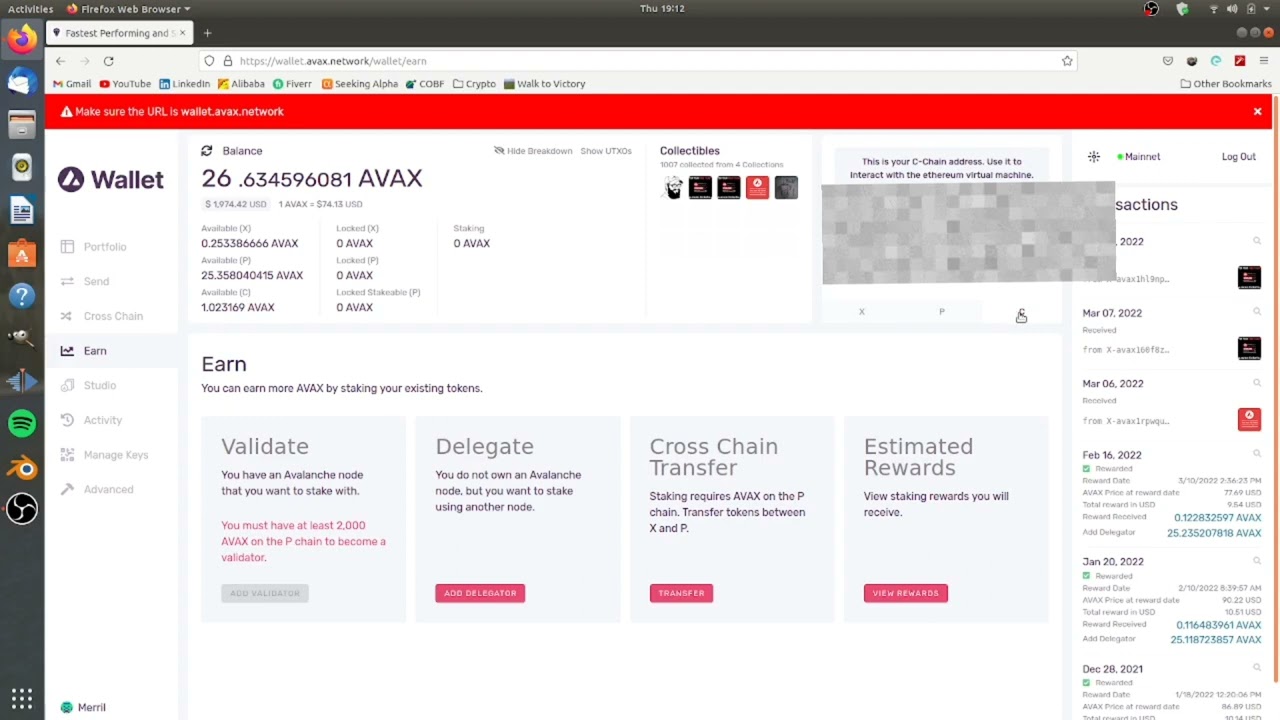View Jan 20, 2022 transaction in explorer
1280x720 pixels.
[x=1257, y=562]
